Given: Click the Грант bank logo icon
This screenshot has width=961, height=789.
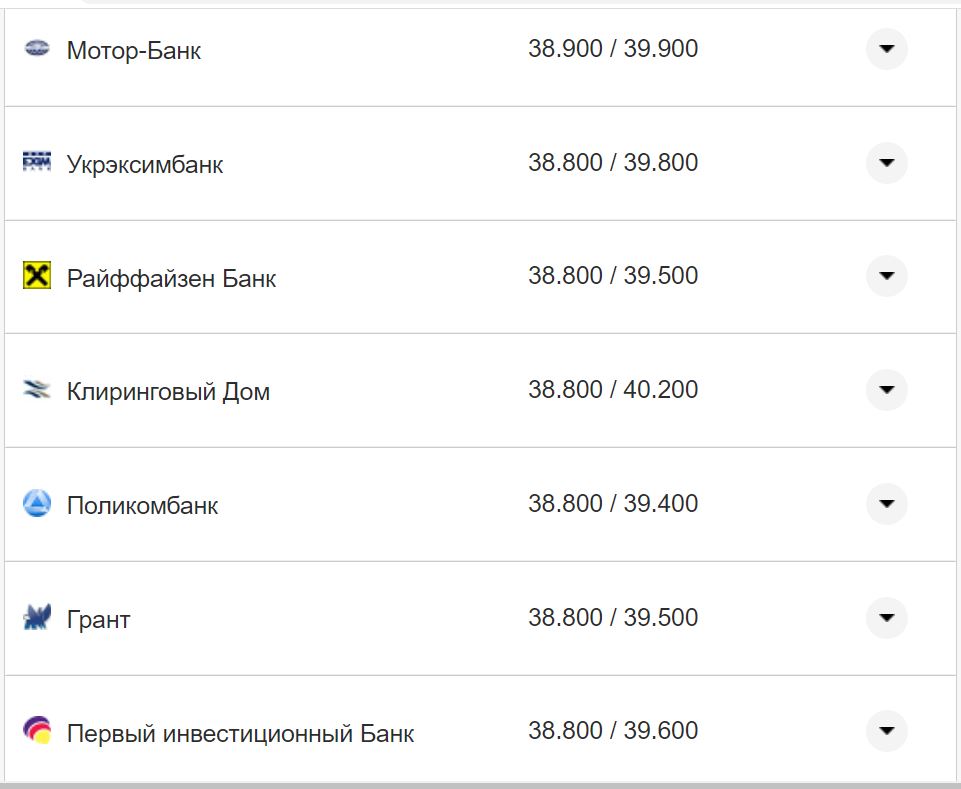Looking at the screenshot, I should pyautogui.click(x=37, y=618).
